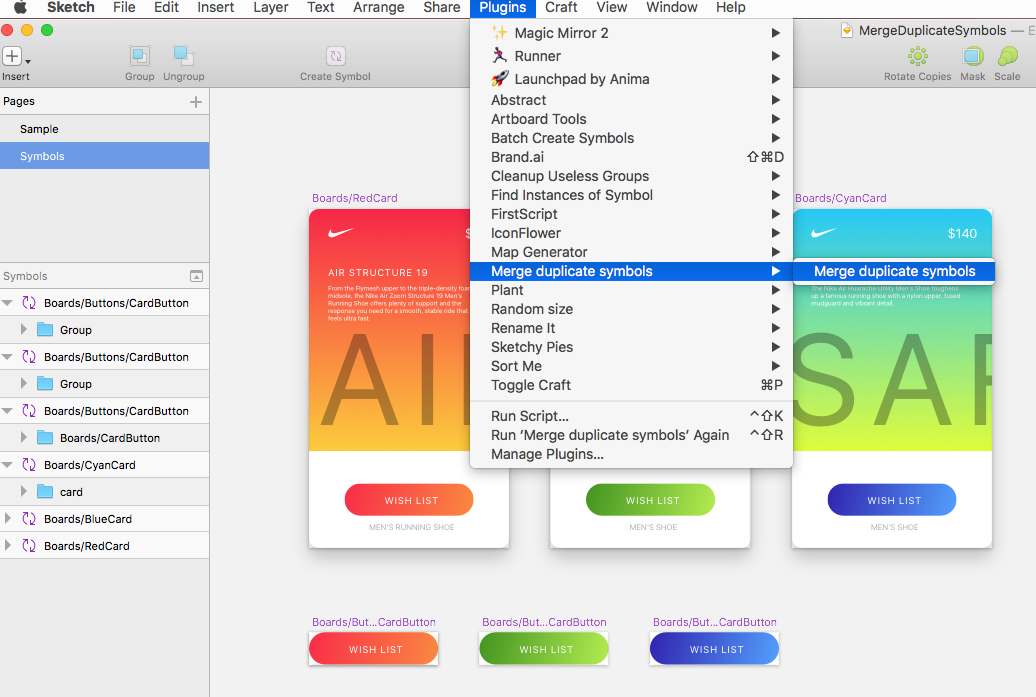Image resolution: width=1036 pixels, height=697 pixels.
Task: Click the Create Symbol toolbar icon
Action: coord(335,58)
